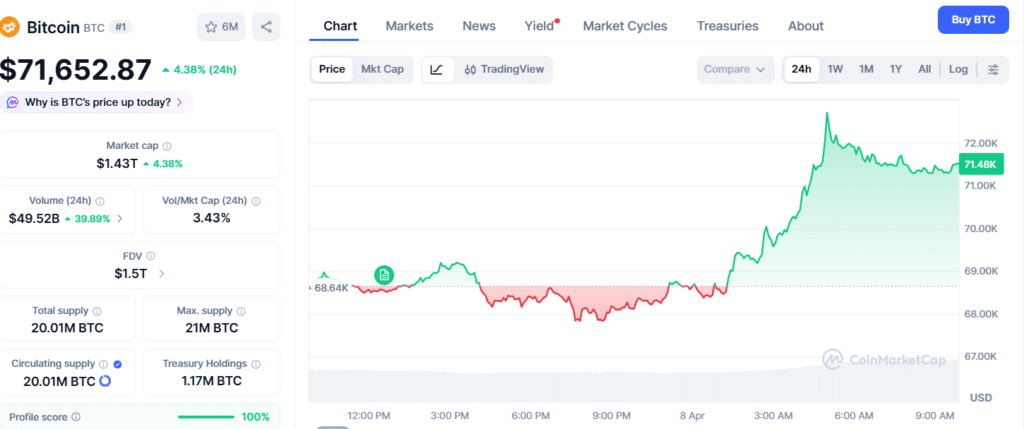This screenshot has width=1024, height=429.
Task: Click the $49.52B volume value
Action: pos(34,219)
